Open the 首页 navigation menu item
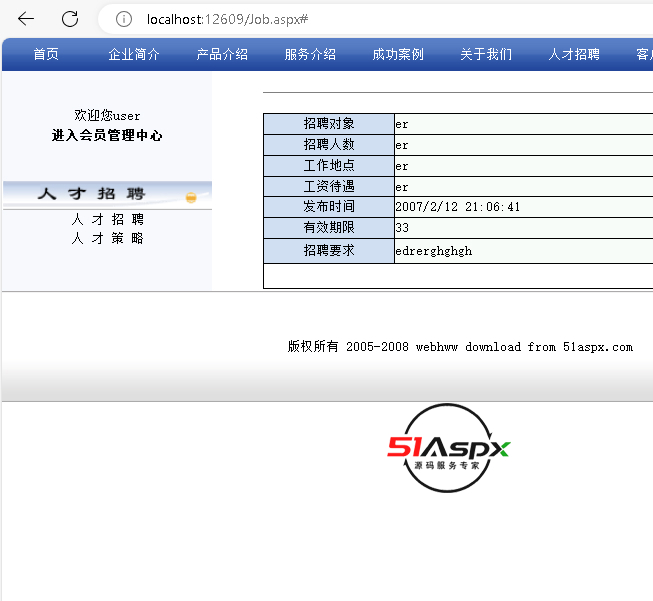Image resolution: width=653 pixels, height=601 pixels. tap(46, 55)
